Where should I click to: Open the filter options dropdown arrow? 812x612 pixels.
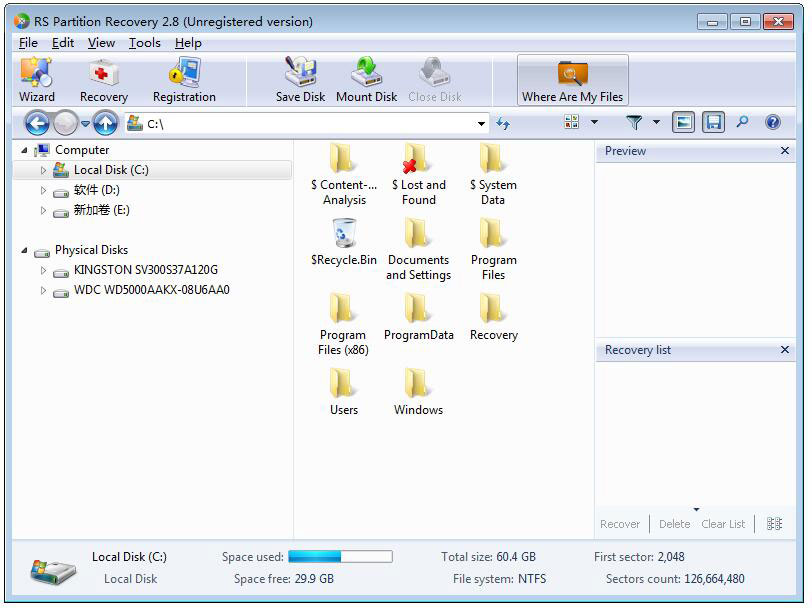point(657,122)
